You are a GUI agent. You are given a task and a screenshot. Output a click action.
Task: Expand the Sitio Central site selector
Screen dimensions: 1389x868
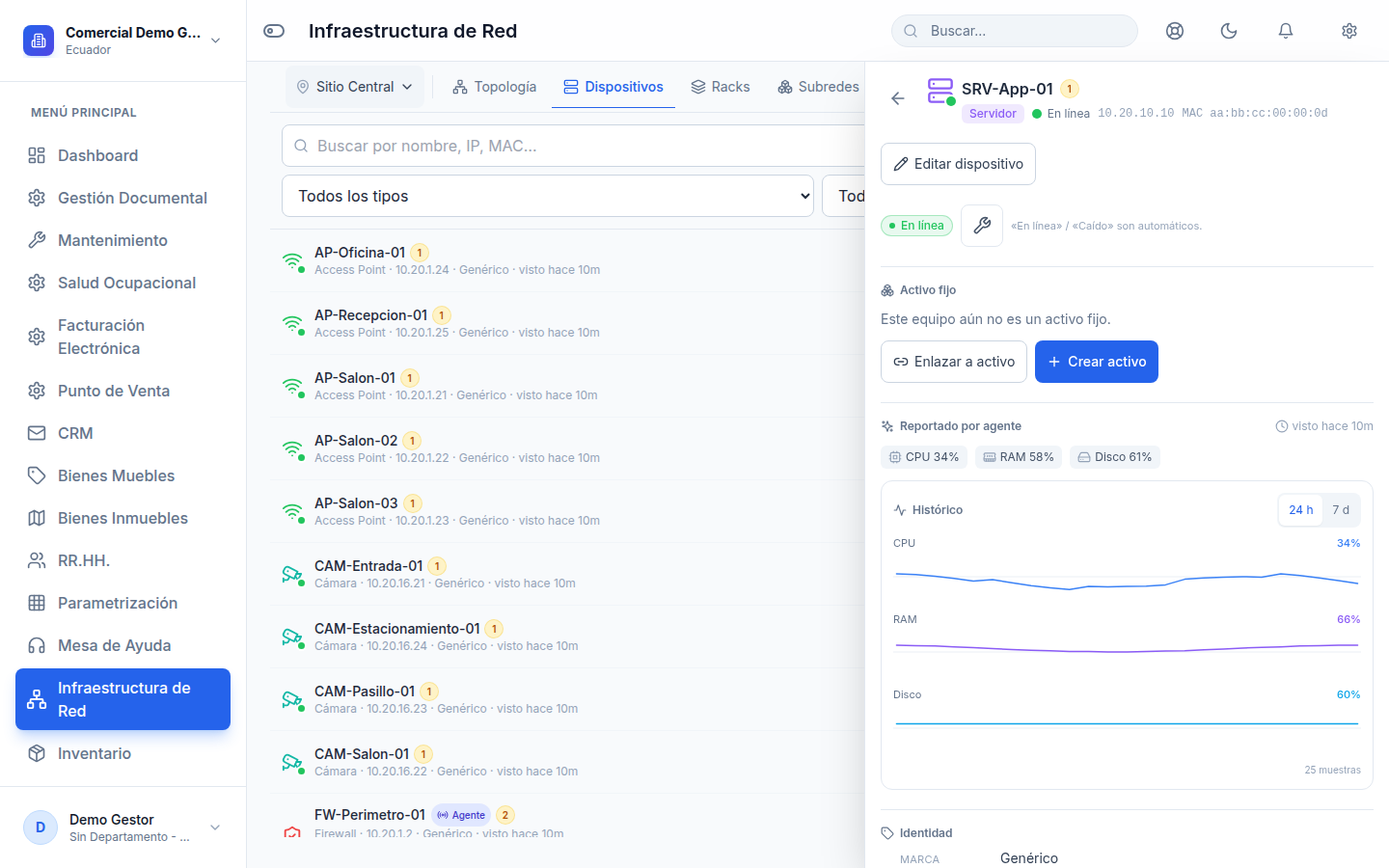click(355, 87)
